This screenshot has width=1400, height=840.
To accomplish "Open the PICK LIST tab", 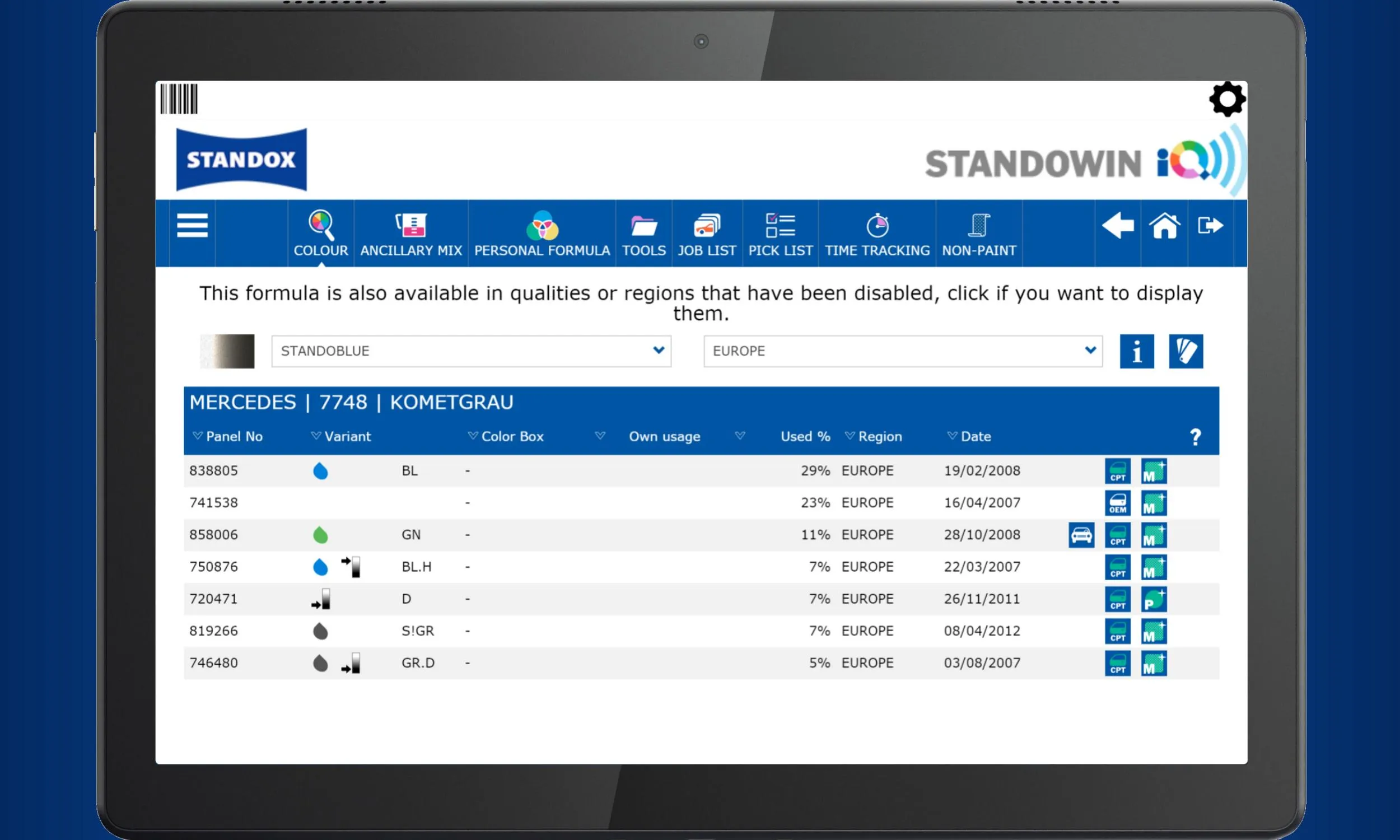I will 780,233.
